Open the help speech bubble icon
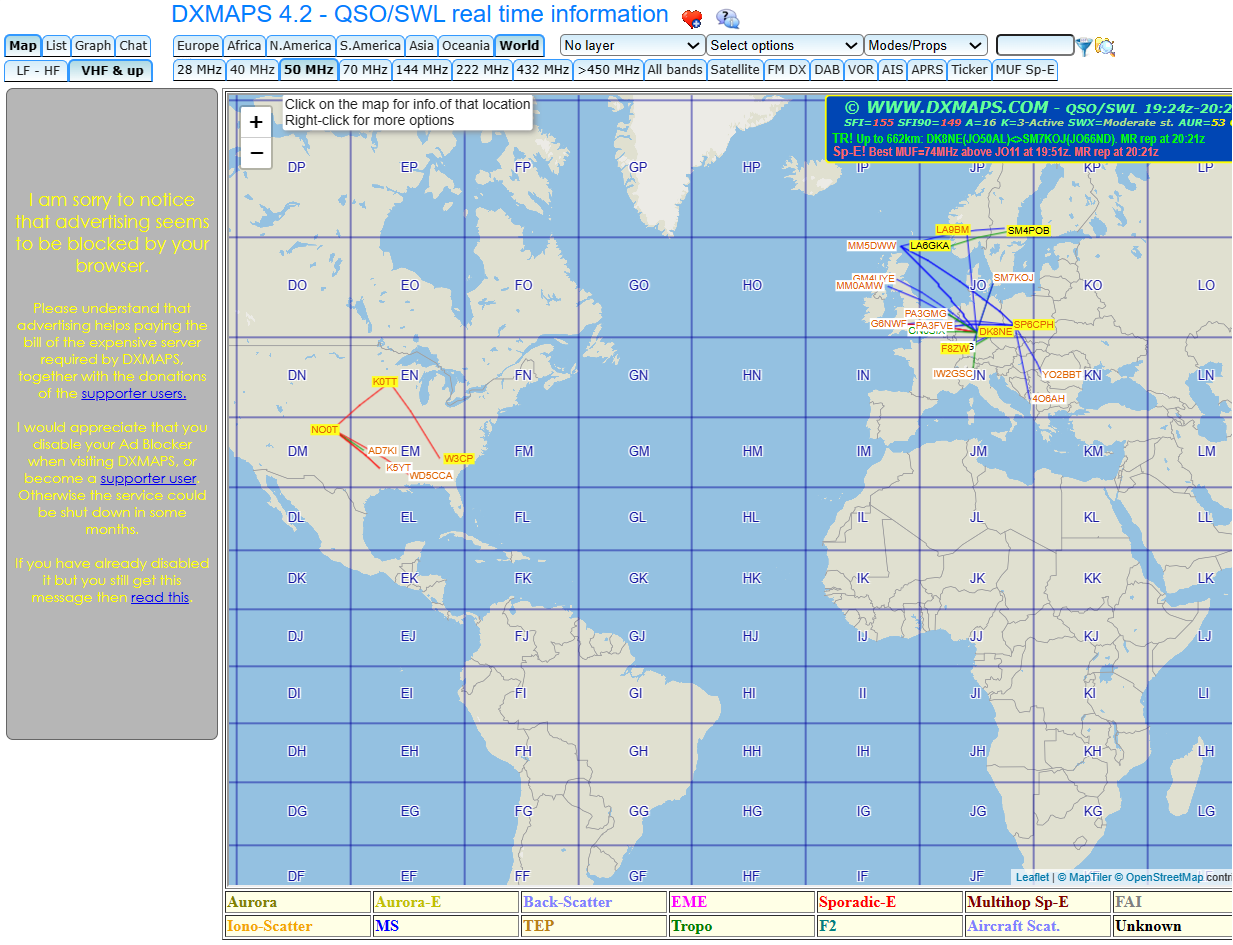 pos(728,19)
